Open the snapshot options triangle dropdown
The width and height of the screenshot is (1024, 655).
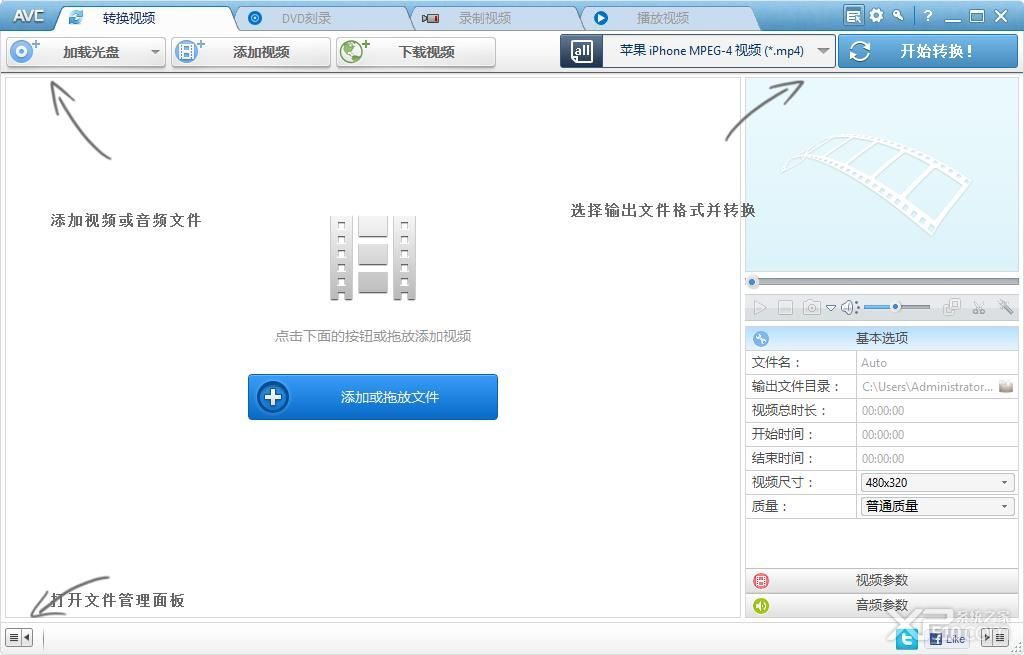point(831,308)
